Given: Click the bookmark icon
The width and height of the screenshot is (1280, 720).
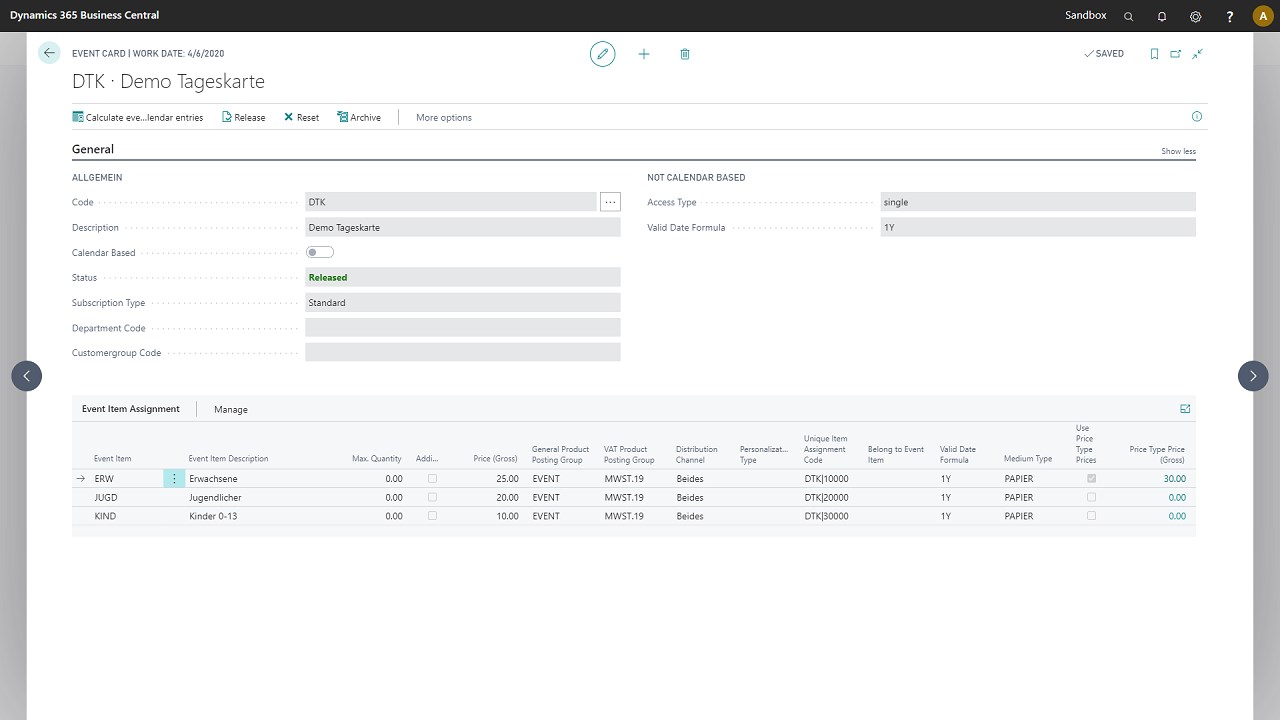Looking at the screenshot, I should 1154,54.
